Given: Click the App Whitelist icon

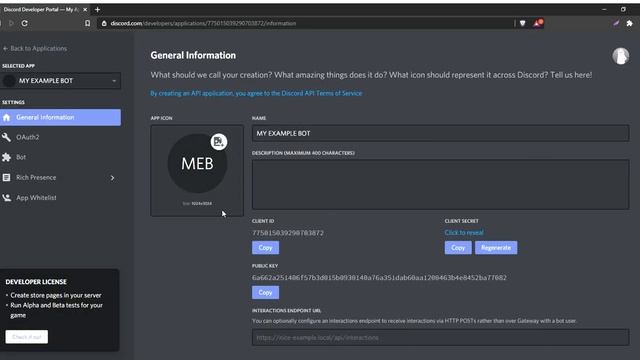Looking at the screenshot, I should click(7, 198).
